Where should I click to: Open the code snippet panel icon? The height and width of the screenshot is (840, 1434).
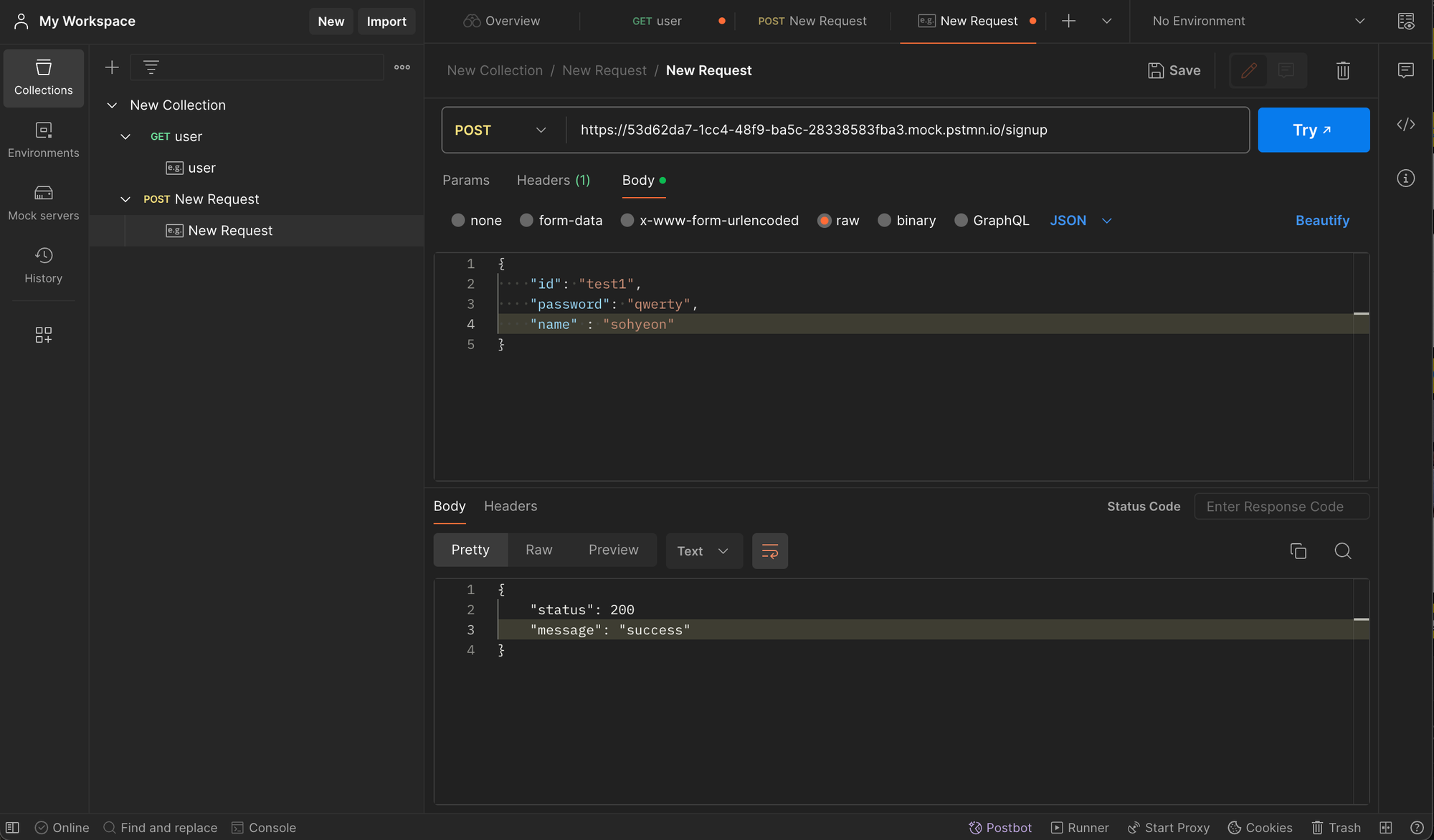[x=1405, y=125]
